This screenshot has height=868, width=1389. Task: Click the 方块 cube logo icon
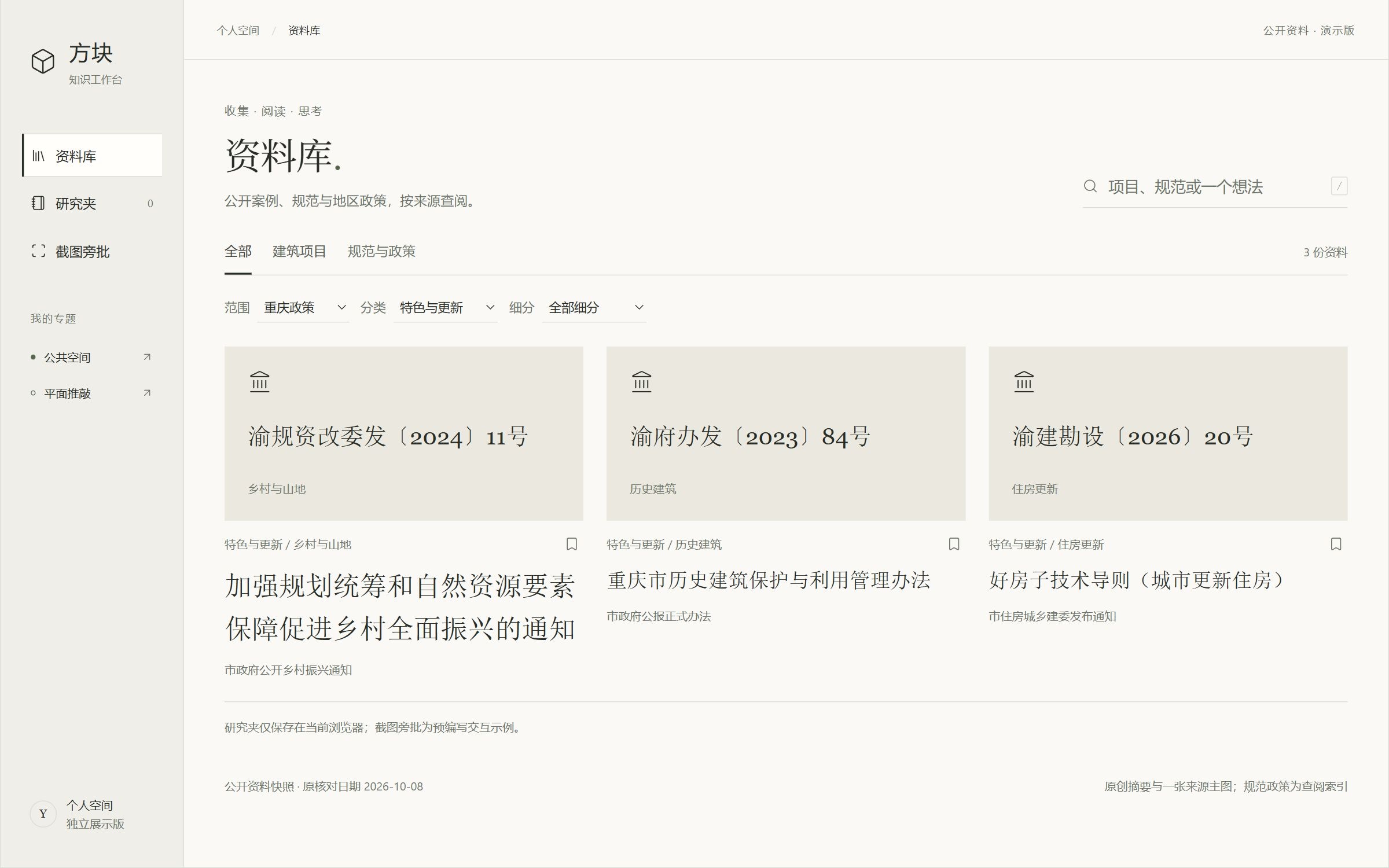pyautogui.click(x=43, y=61)
